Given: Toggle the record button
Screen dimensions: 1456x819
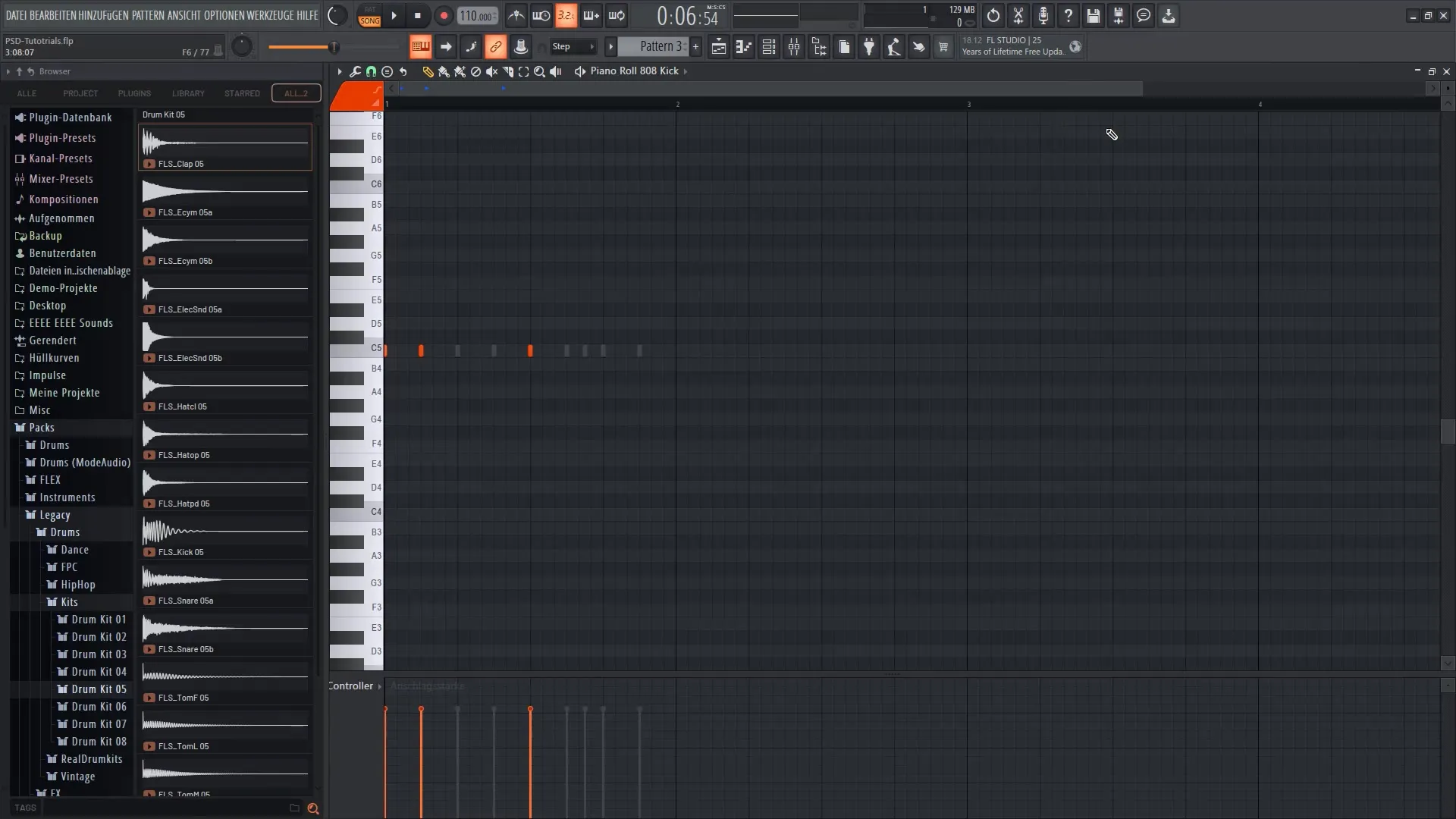Looking at the screenshot, I should coord(444,16).
